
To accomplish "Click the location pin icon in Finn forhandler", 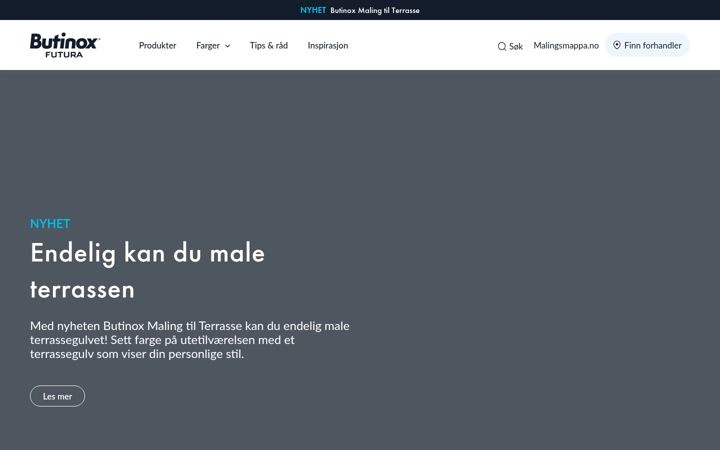I will pos(617,45).
